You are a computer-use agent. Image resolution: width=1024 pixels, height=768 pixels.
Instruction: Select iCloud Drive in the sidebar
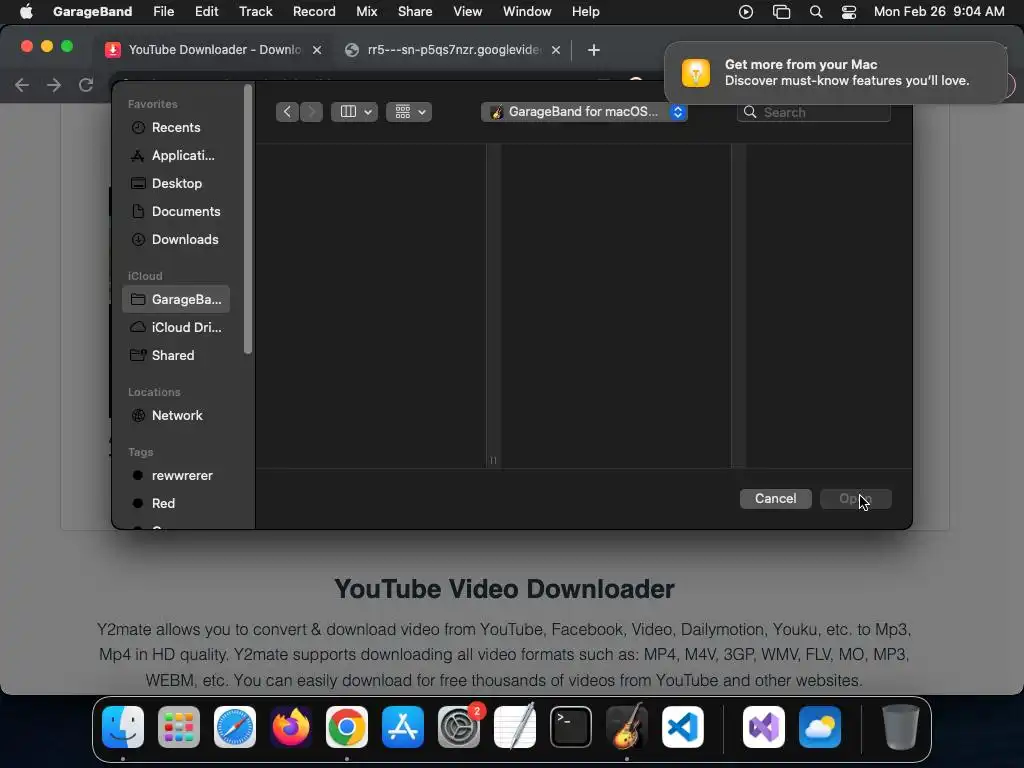[x=176, y=327]
